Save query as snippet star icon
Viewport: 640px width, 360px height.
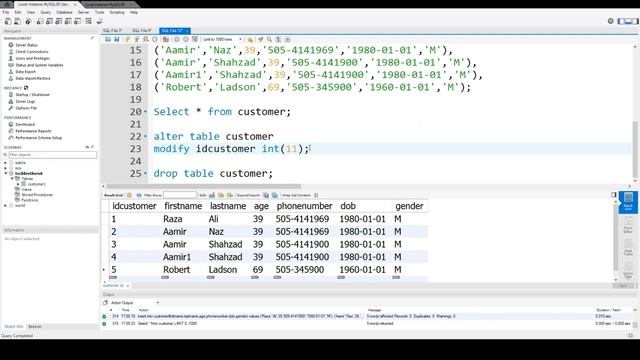coord(250,40)
